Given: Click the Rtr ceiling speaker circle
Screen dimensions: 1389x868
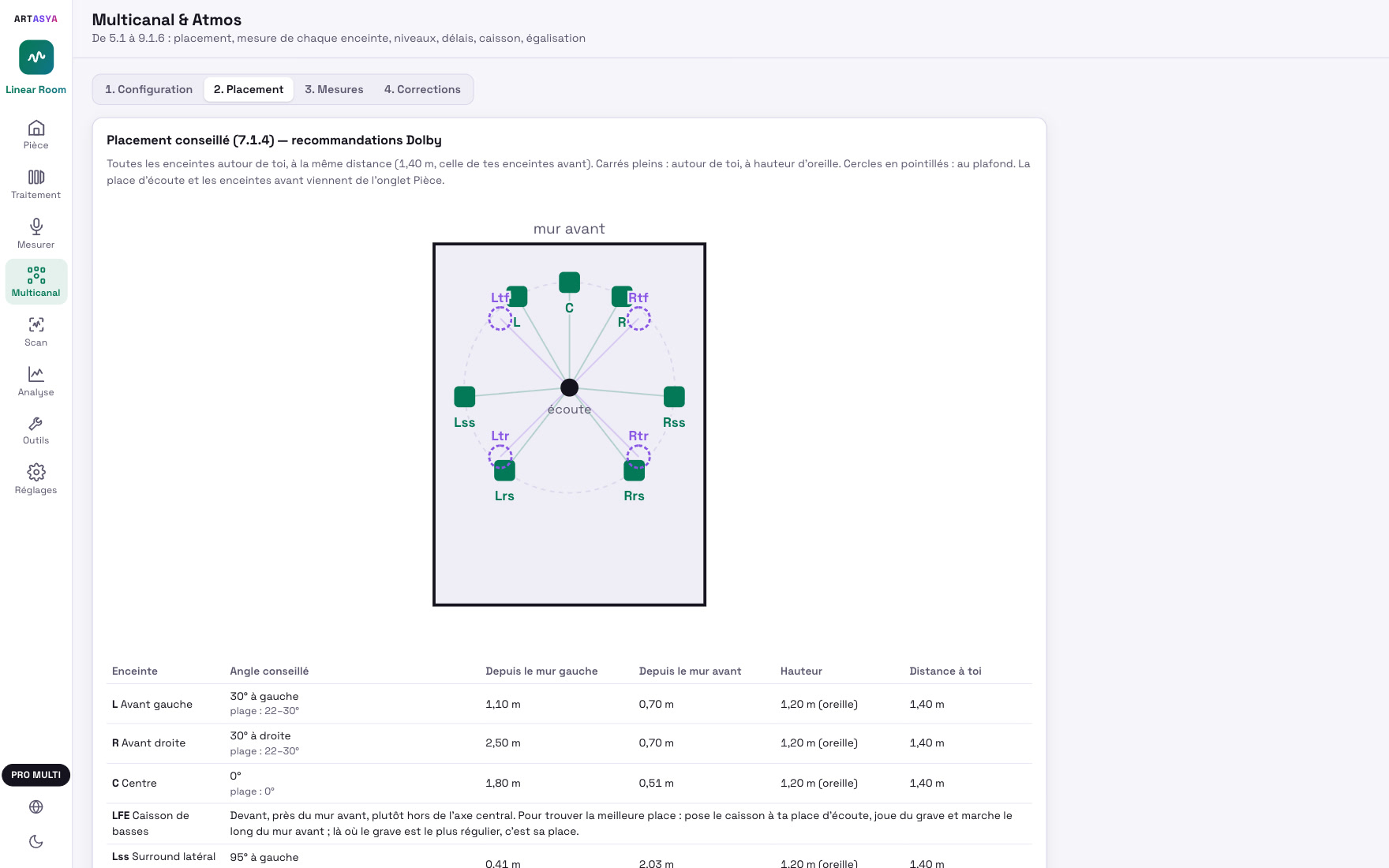Looking at the screenshot, I should coord(638,456).
